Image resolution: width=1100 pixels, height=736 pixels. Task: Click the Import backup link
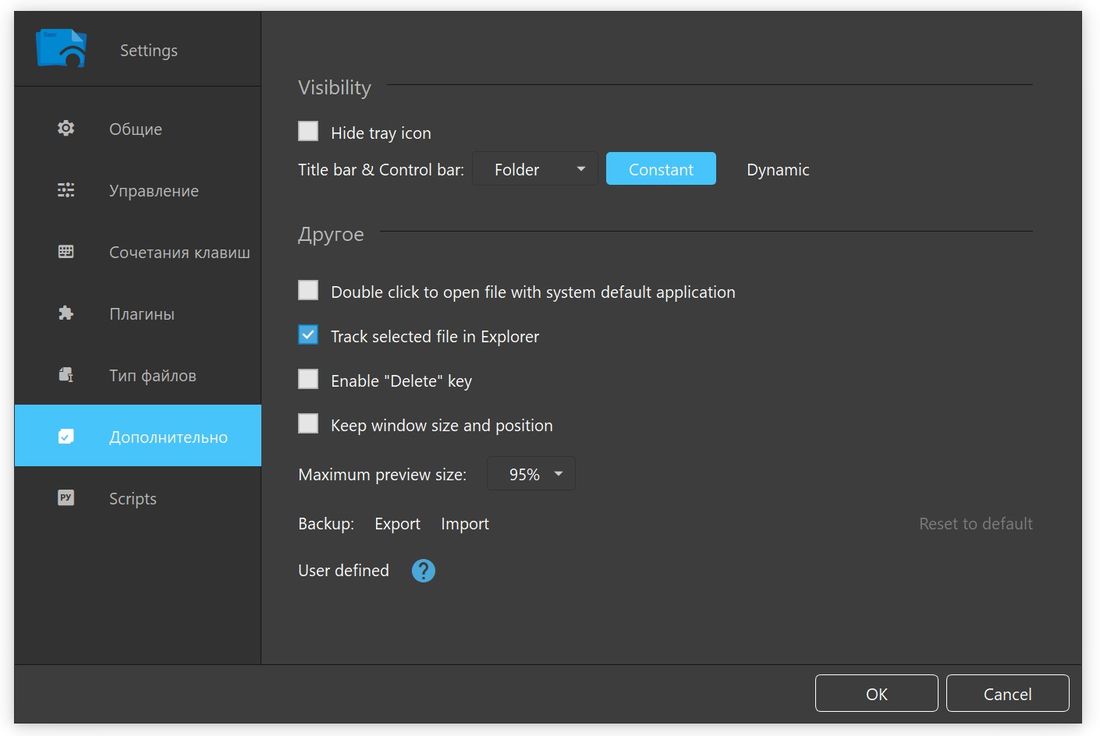point(464,523)
